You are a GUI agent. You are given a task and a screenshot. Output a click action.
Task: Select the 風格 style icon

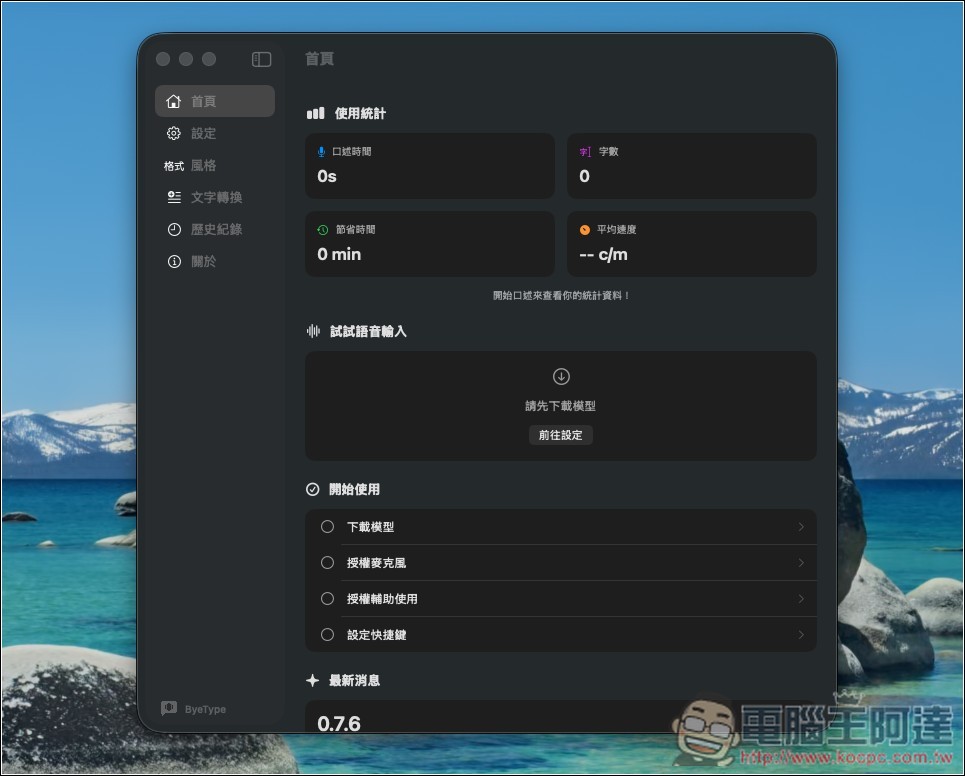click(x=173, y=165)
